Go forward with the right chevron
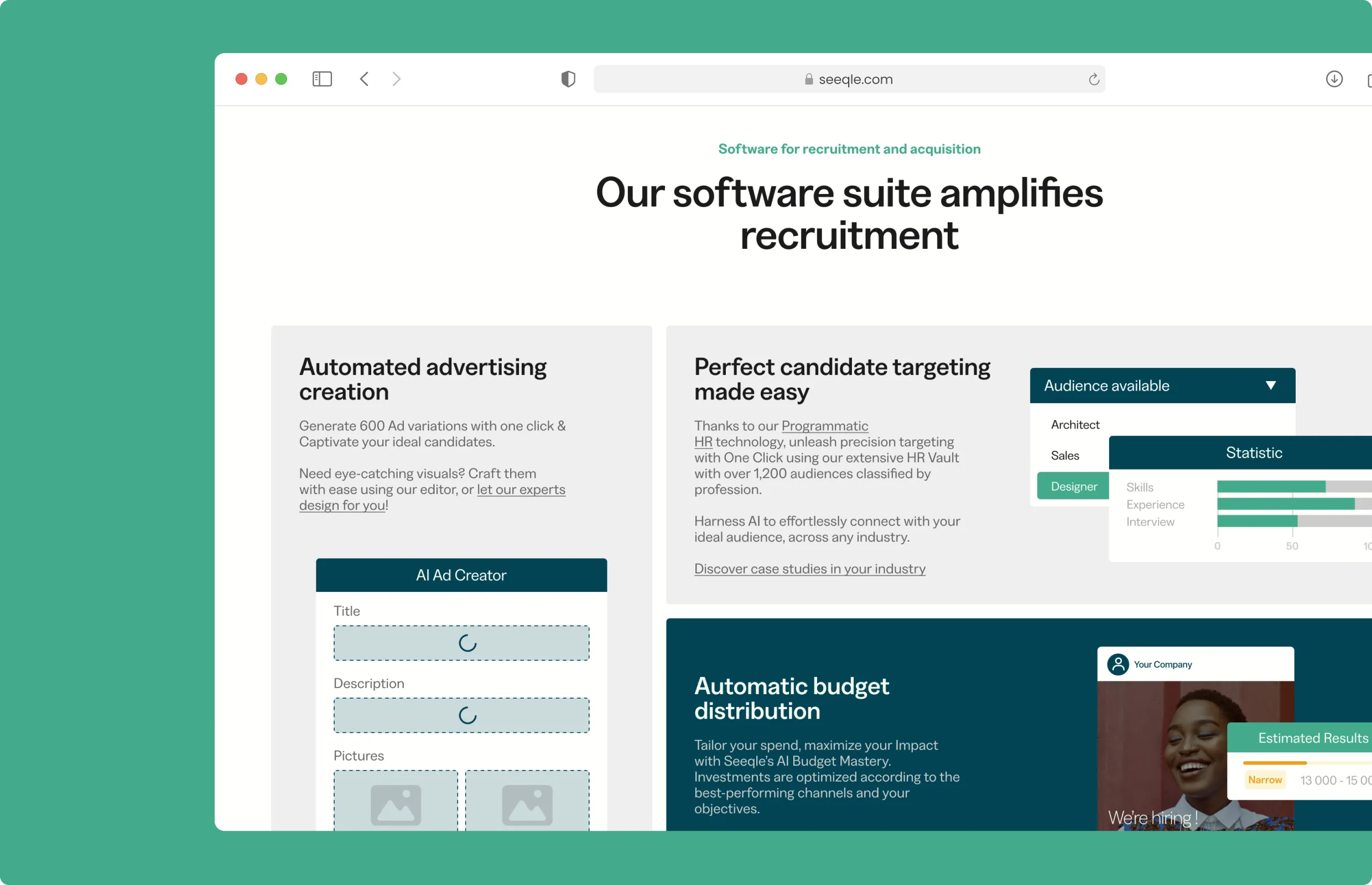Image resolution: width=1372 pixels, height=885 pixels. pos(396,79)
